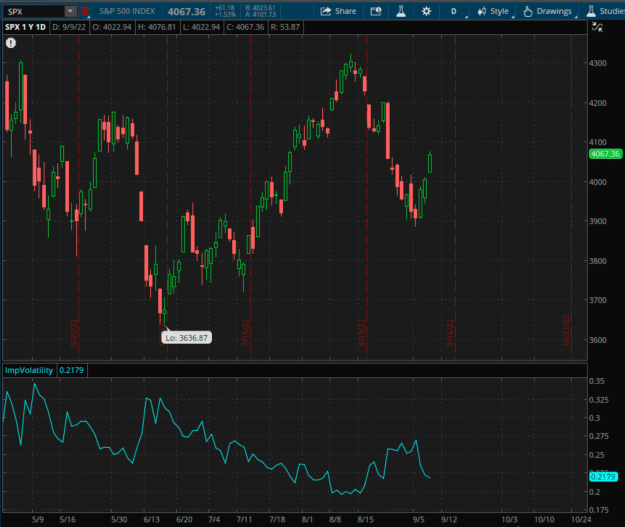
Task: Click the 8/19/22 expiration marker label
Action: [361, 332]
